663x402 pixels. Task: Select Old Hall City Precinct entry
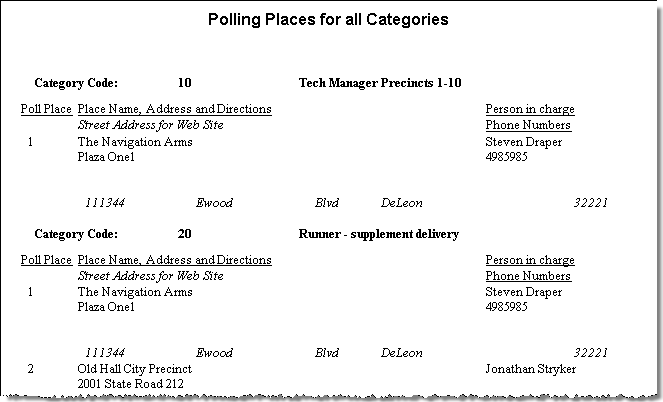[134, 369]
